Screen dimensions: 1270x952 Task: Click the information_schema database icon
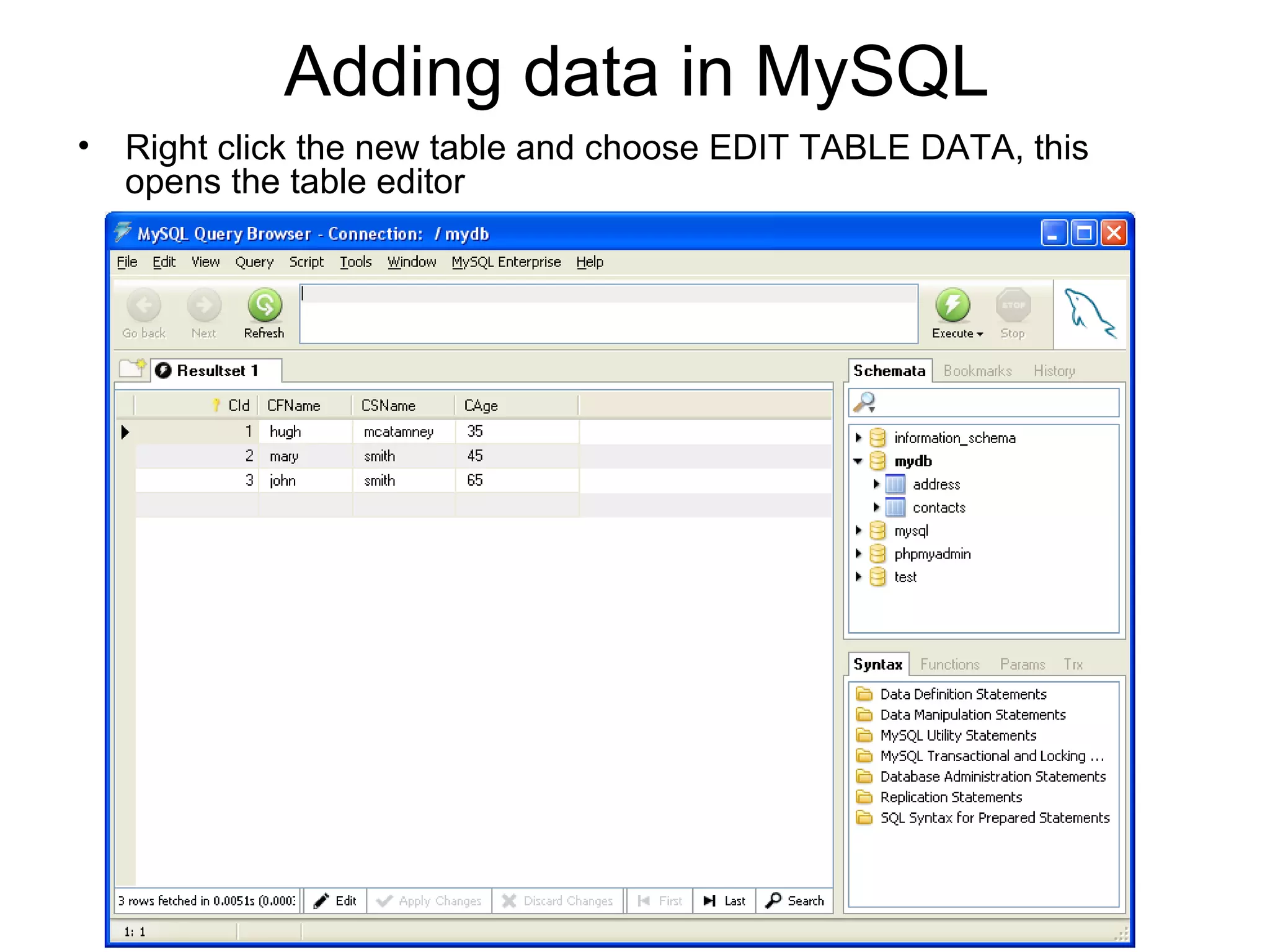click(x=877, y=438)
